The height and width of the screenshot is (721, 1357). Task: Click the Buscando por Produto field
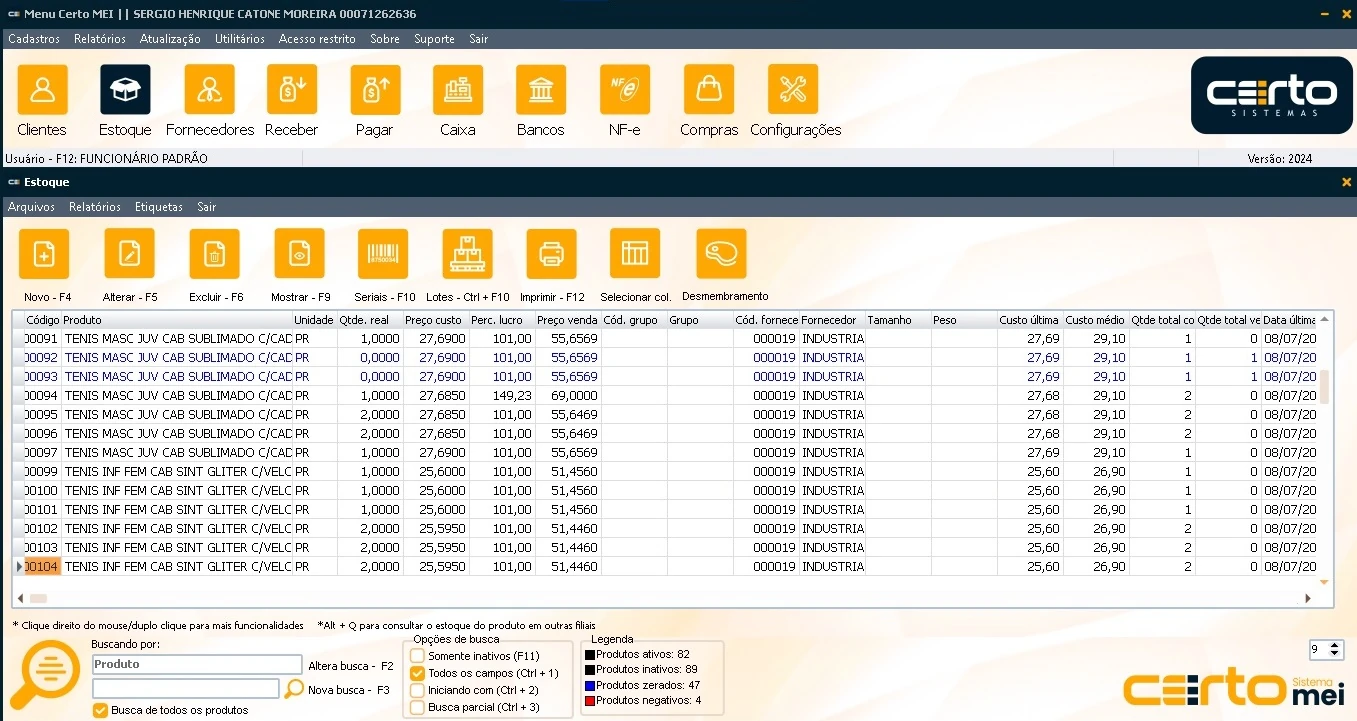click(x=197, y=664)
